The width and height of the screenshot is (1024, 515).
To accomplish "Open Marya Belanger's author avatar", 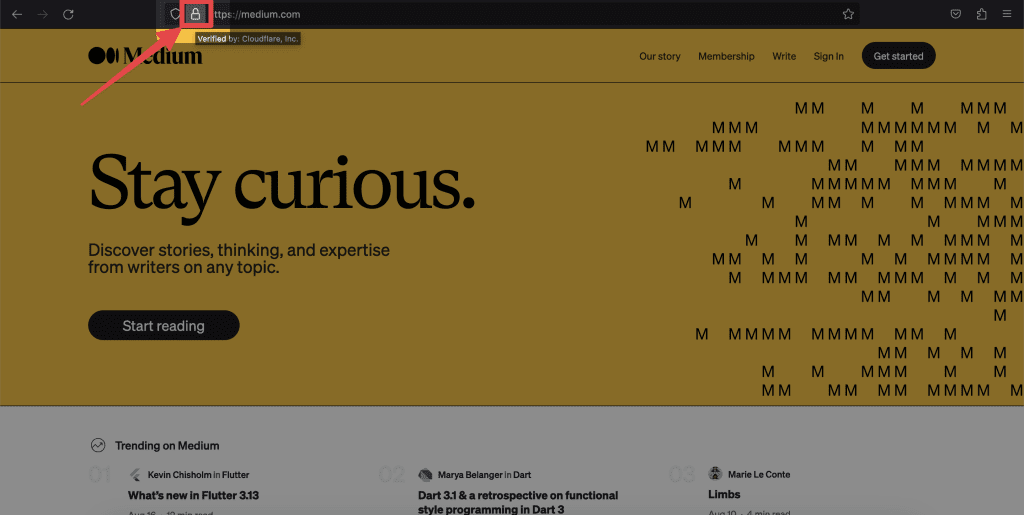I will coord(425,475).
